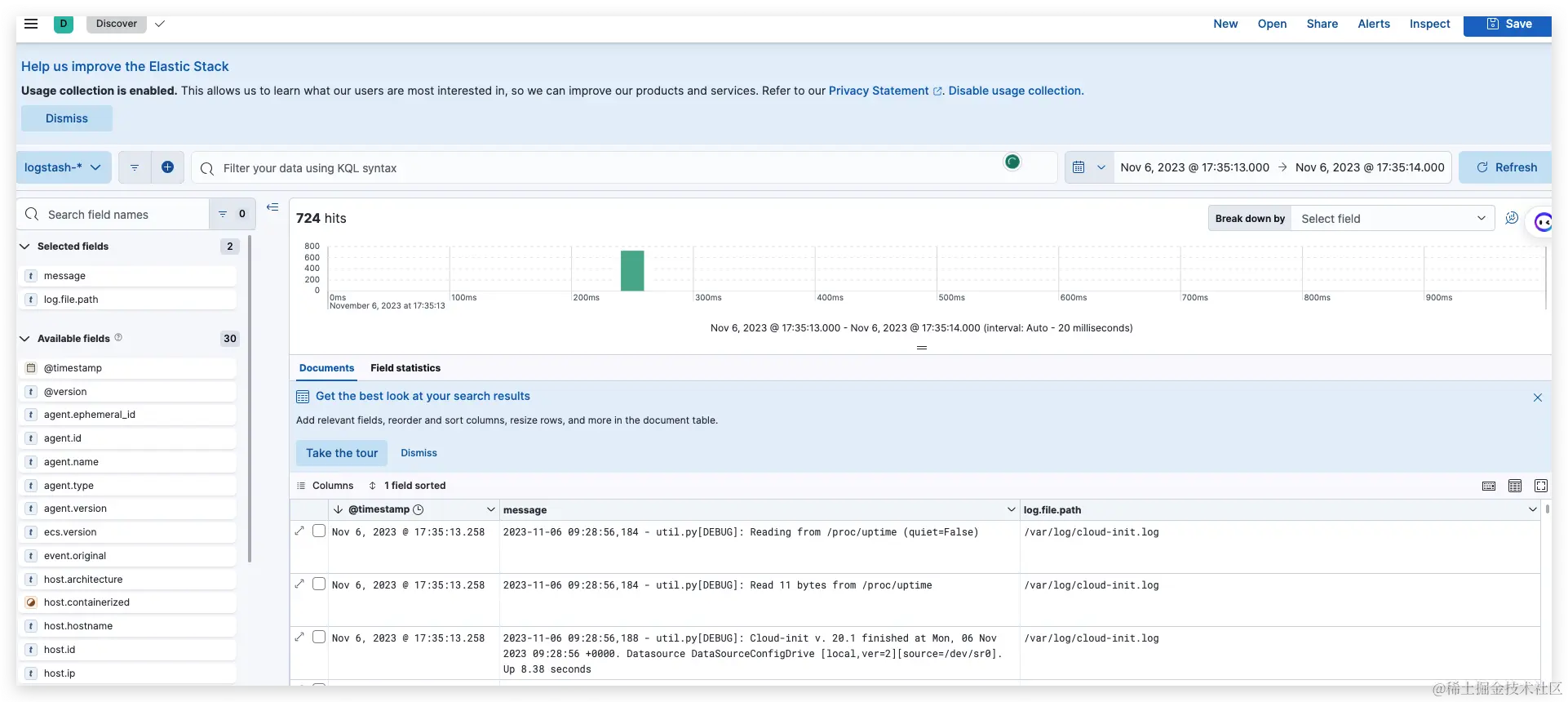Open the assistant chat bubble icon

click(1542, 221)
